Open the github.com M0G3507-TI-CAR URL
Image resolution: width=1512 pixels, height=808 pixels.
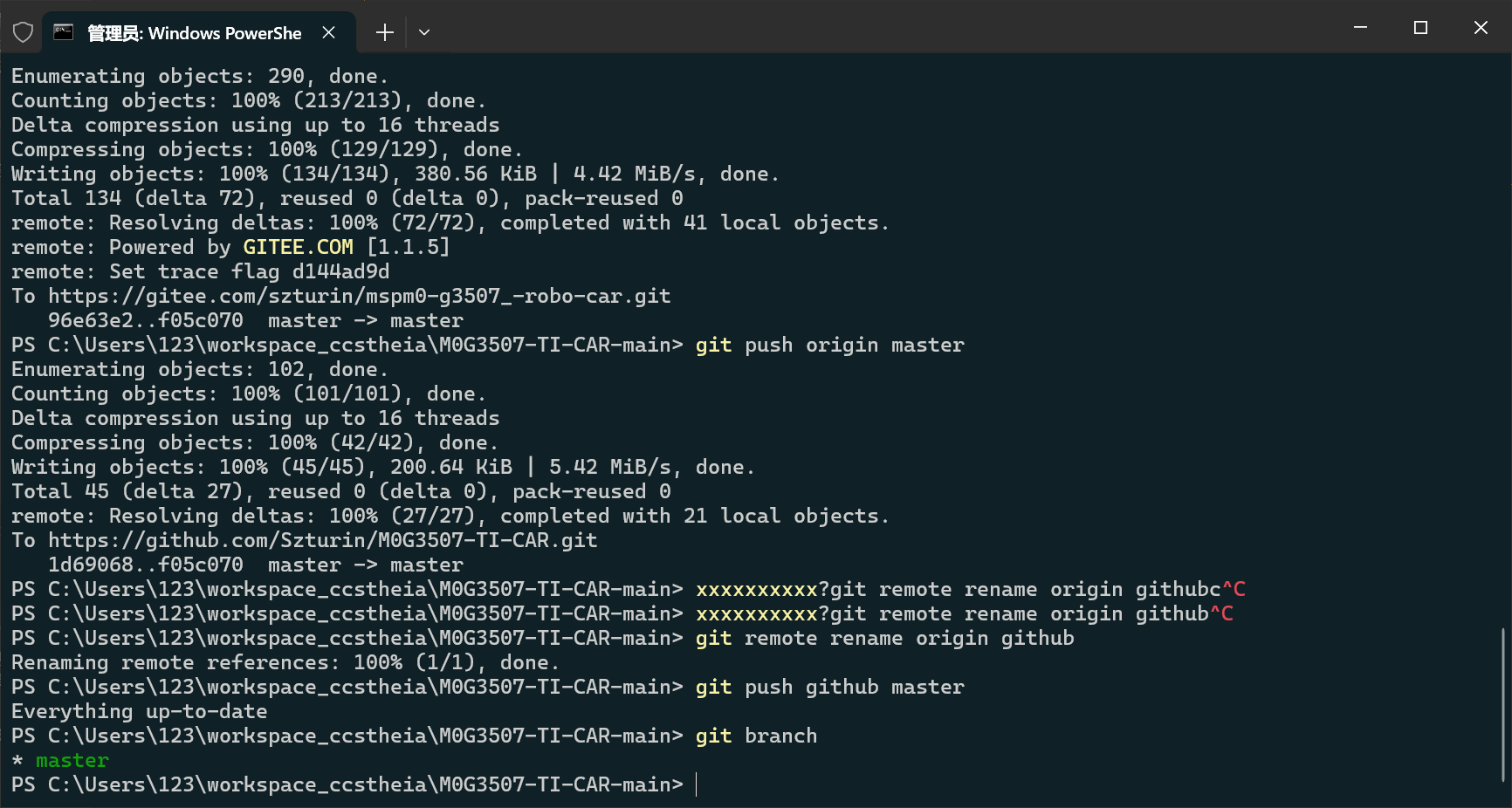click(x=322, y=541)
